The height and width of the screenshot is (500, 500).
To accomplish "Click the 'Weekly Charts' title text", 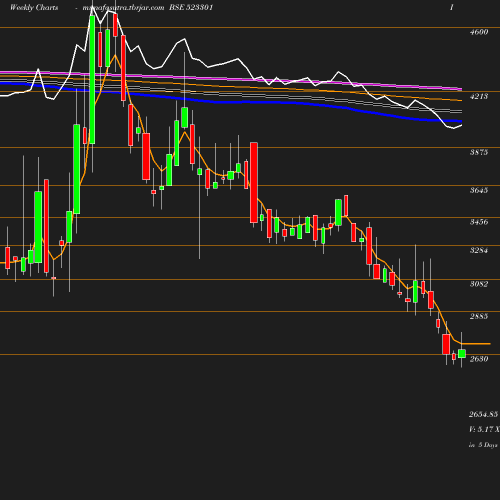I will [34, 8].
